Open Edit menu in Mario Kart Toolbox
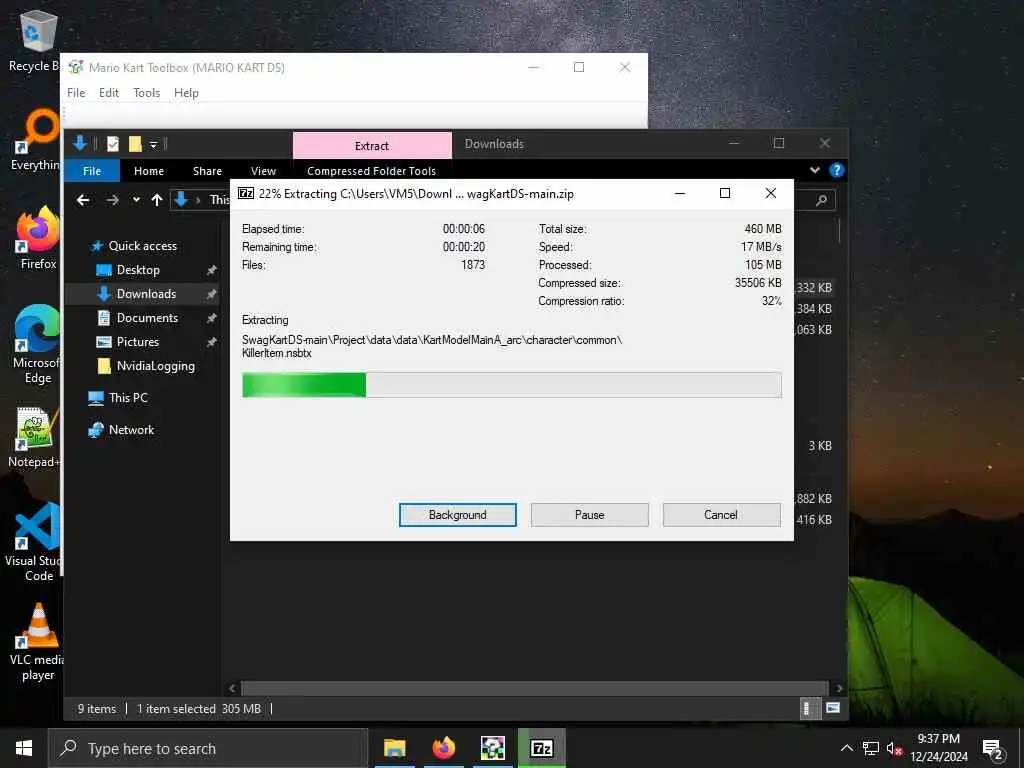Image resolution: width=1024 pixels, height=768 pixels. [108, 93]
